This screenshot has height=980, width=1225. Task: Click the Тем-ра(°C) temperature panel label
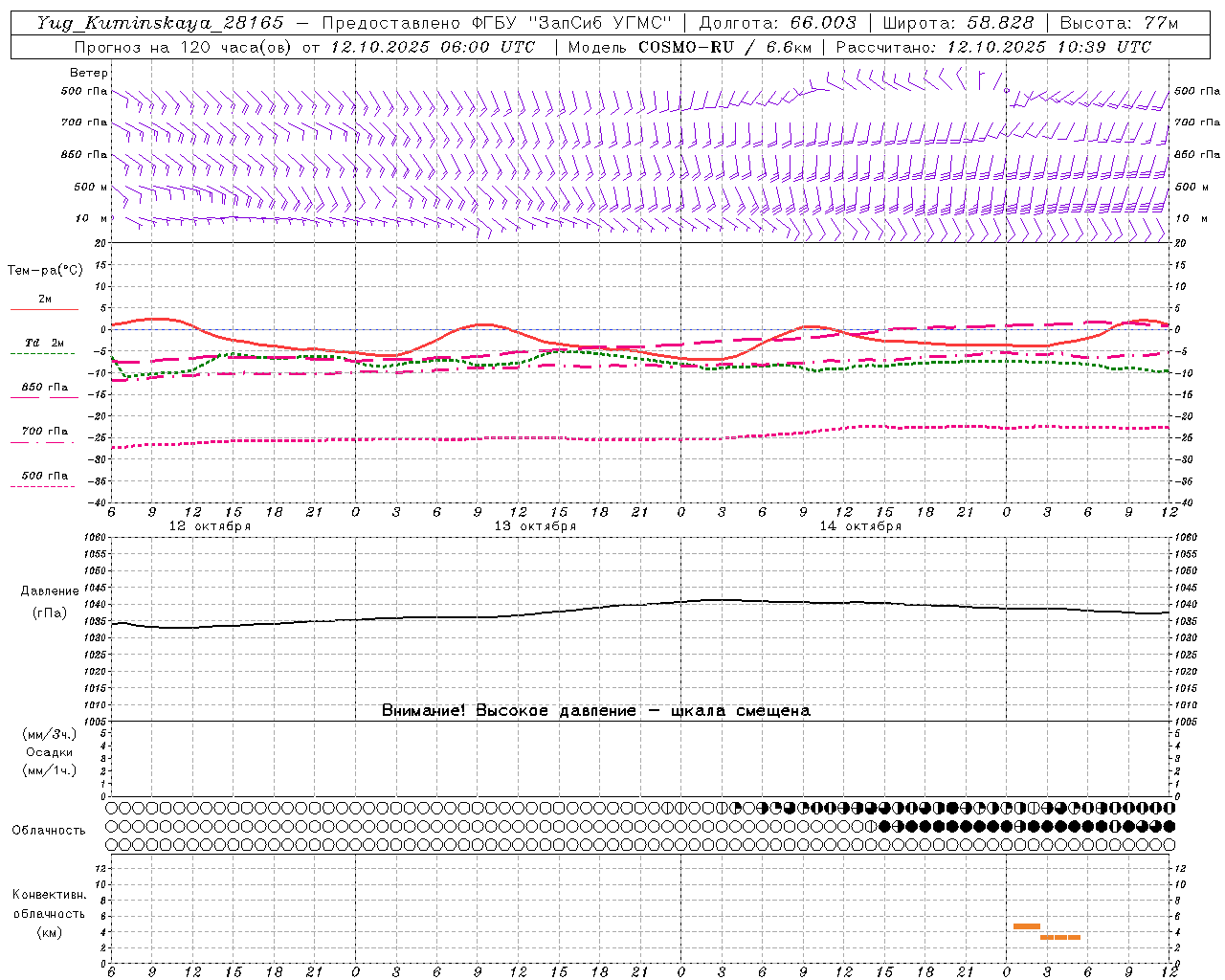click(x=45, y=271)
